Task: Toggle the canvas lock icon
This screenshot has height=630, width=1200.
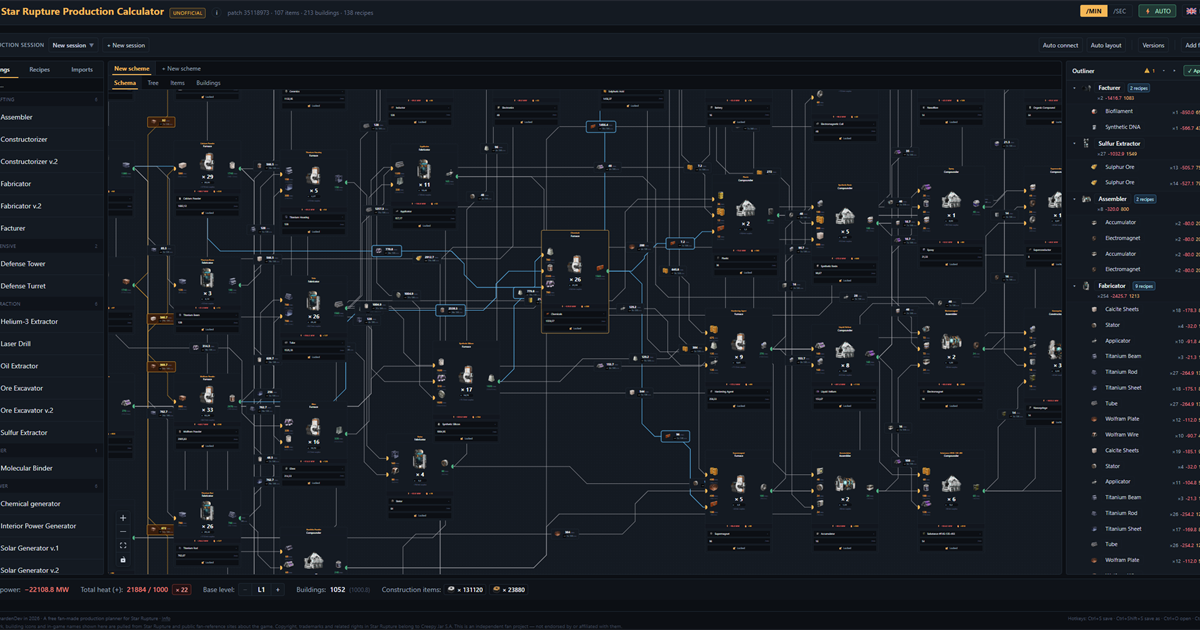Action: [123, 560]
